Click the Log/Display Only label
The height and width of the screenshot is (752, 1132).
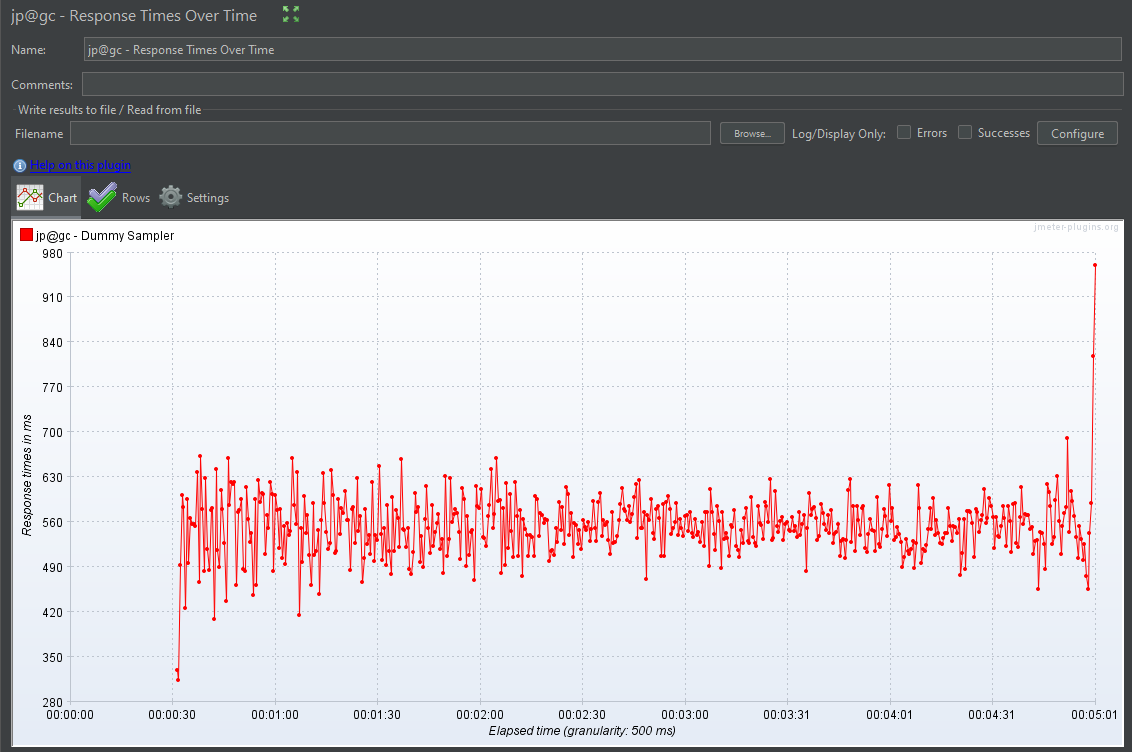point(838,134)
